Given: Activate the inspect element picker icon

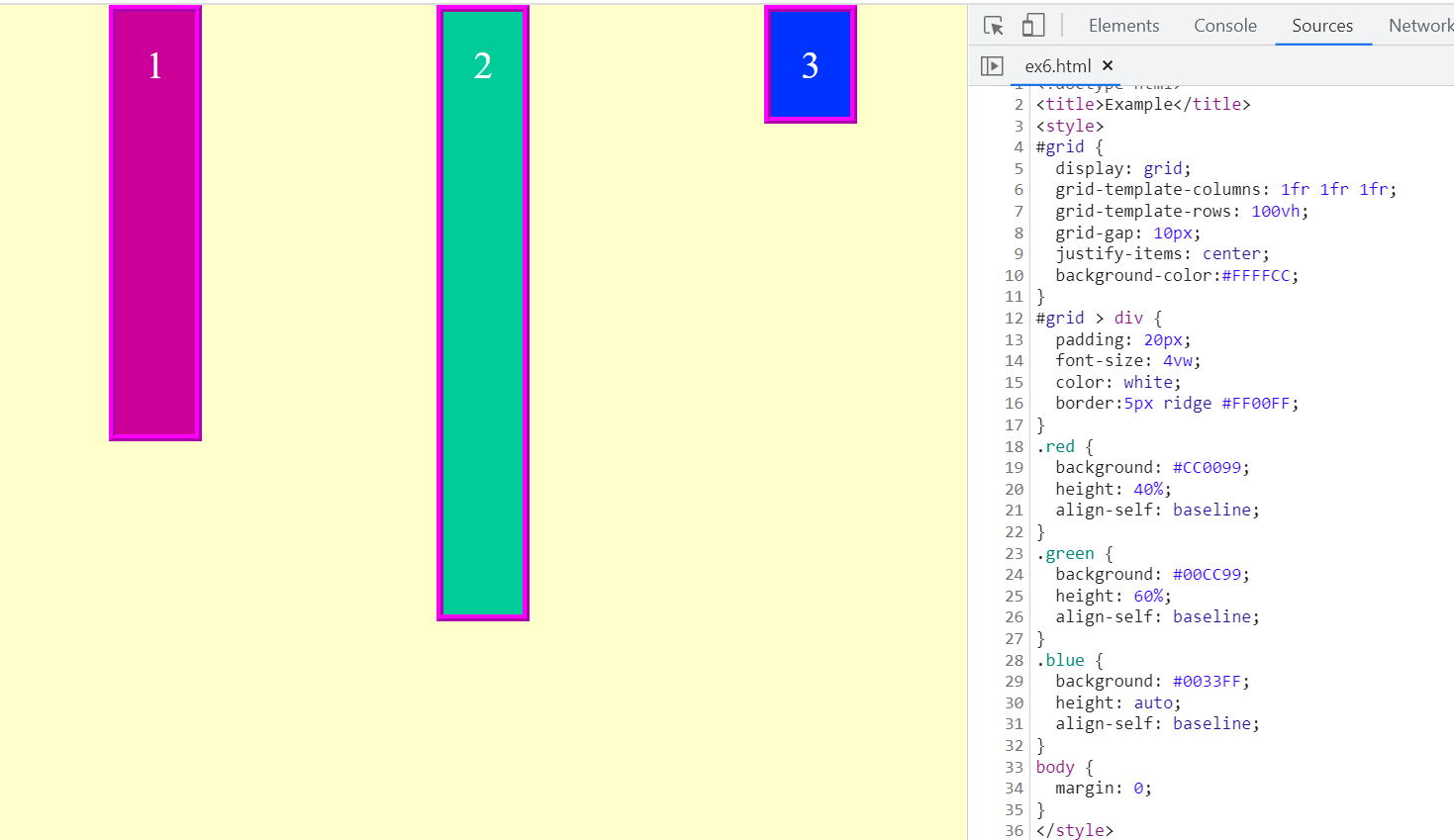Looking at the screenshot, I should (x=994, y=26).
